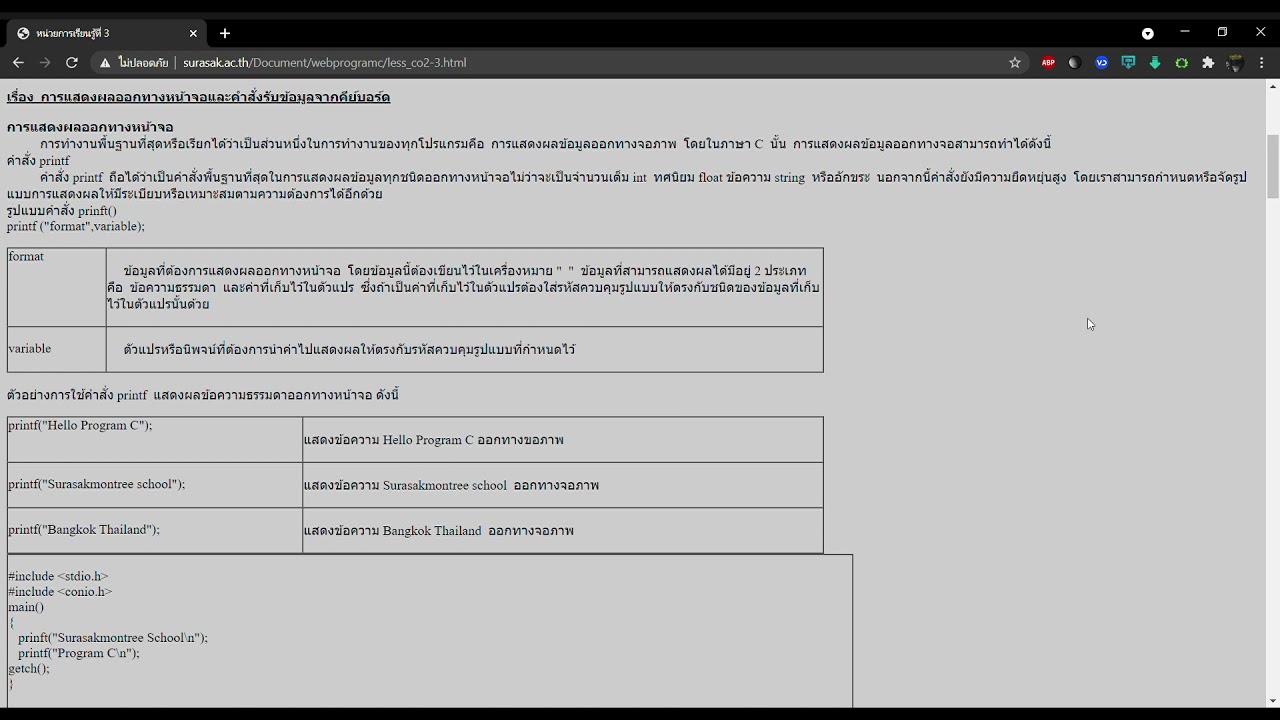Go back to the previous page

pos(18,62)
